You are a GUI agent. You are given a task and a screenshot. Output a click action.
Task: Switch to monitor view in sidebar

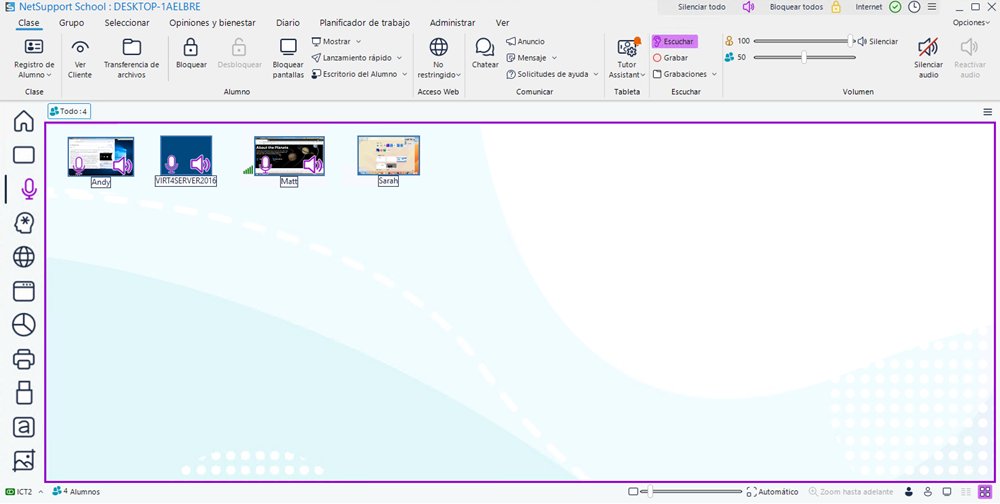(24, 155)
